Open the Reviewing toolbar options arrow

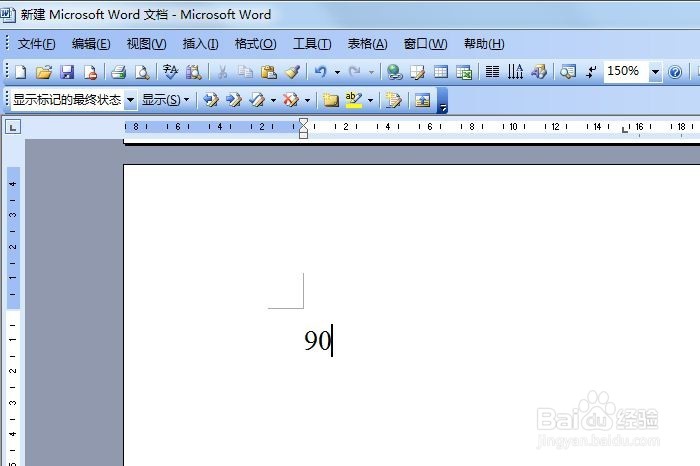442,100
